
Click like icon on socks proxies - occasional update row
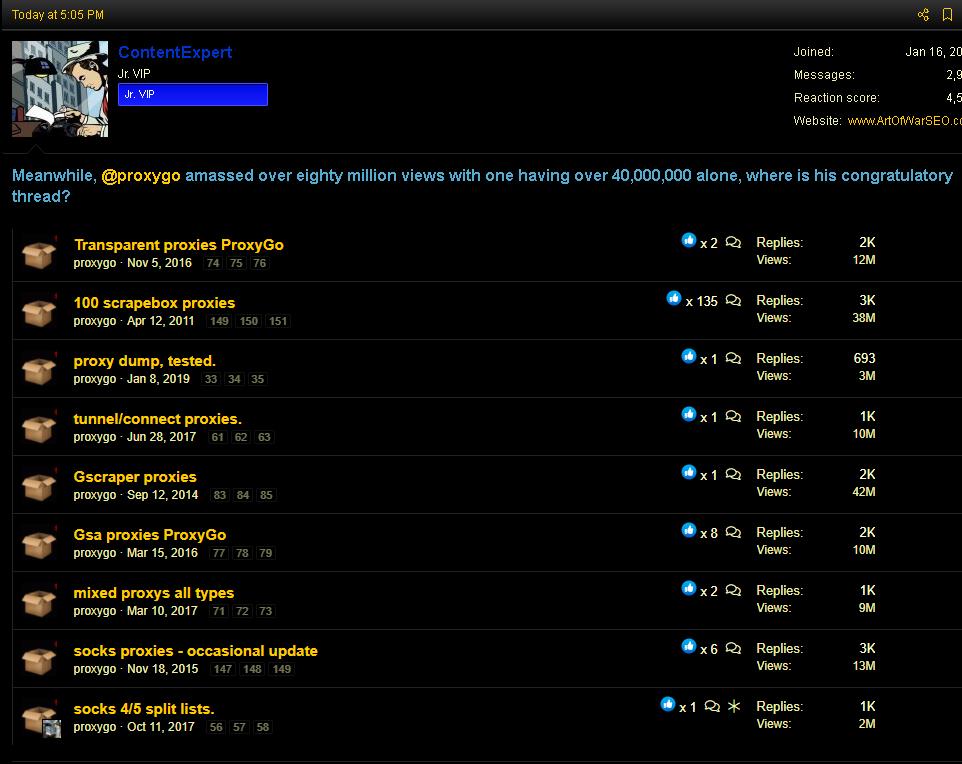tap(689, 646)
